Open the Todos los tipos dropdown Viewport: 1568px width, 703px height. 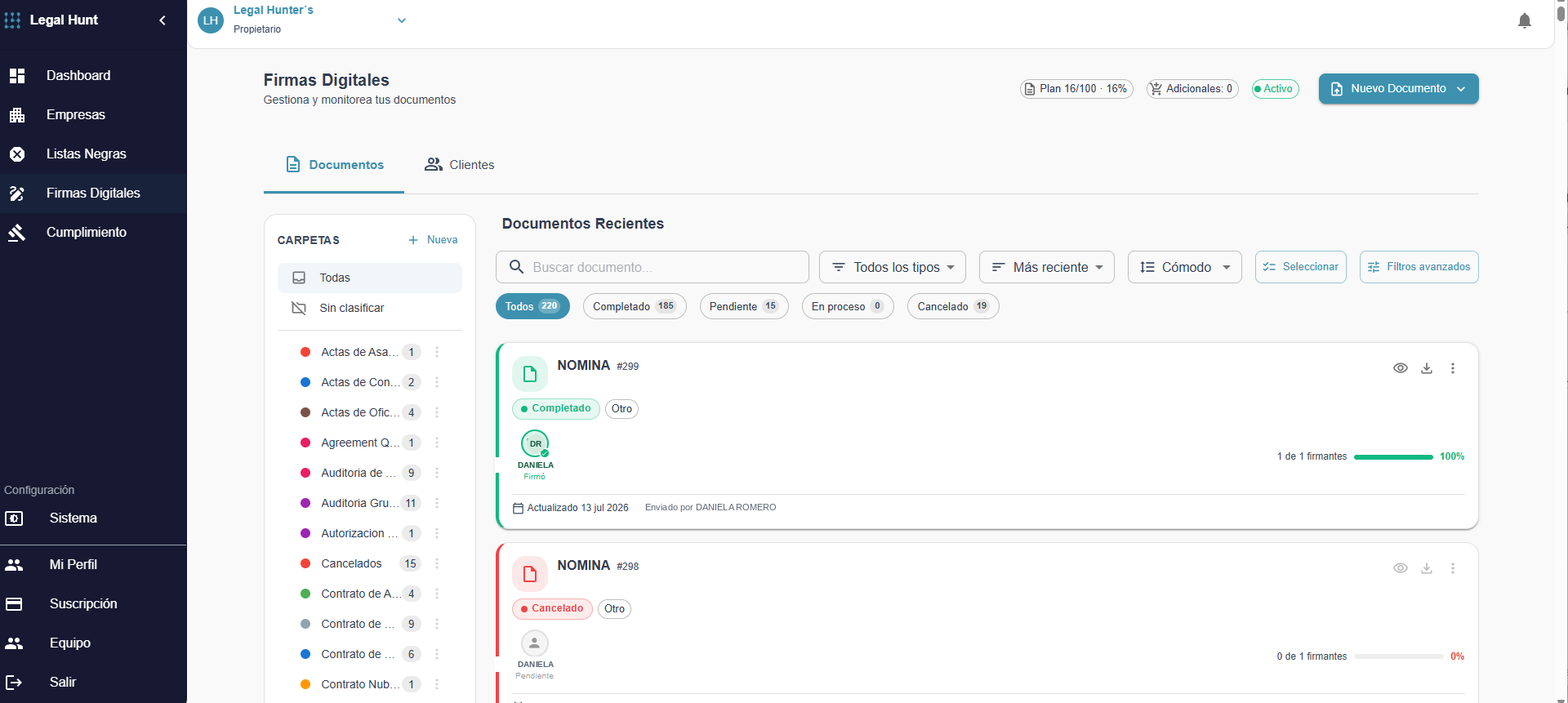point(892,267)
